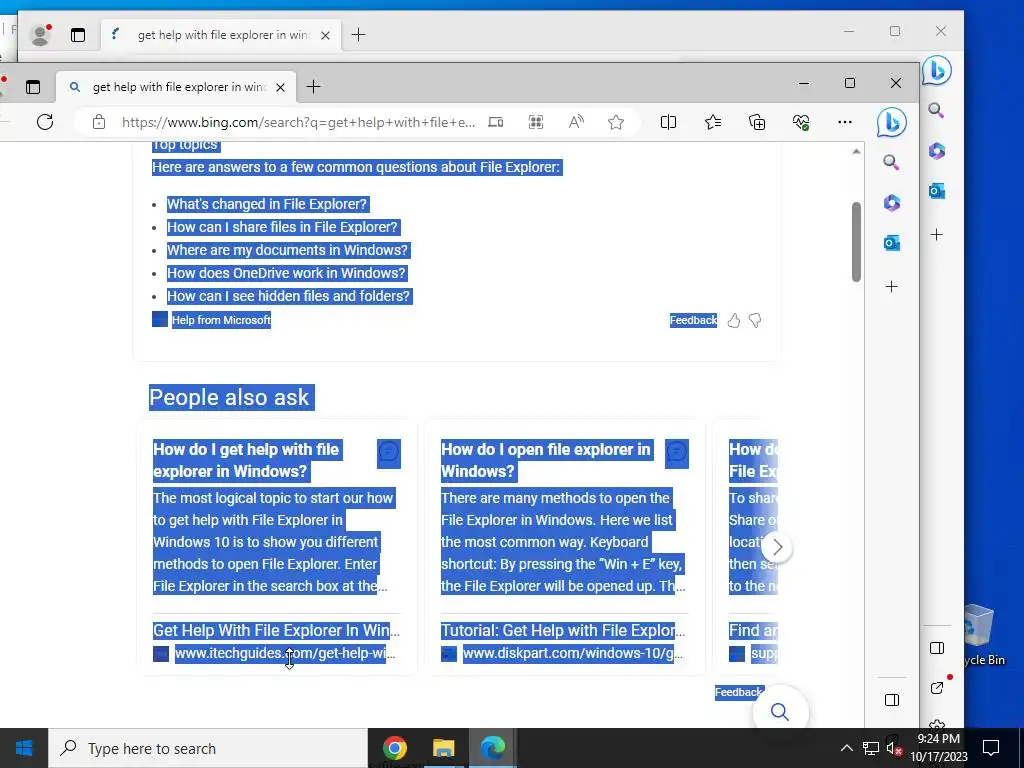
Task: Click Feedback below People also ask cards
Action: coord(739,692)
